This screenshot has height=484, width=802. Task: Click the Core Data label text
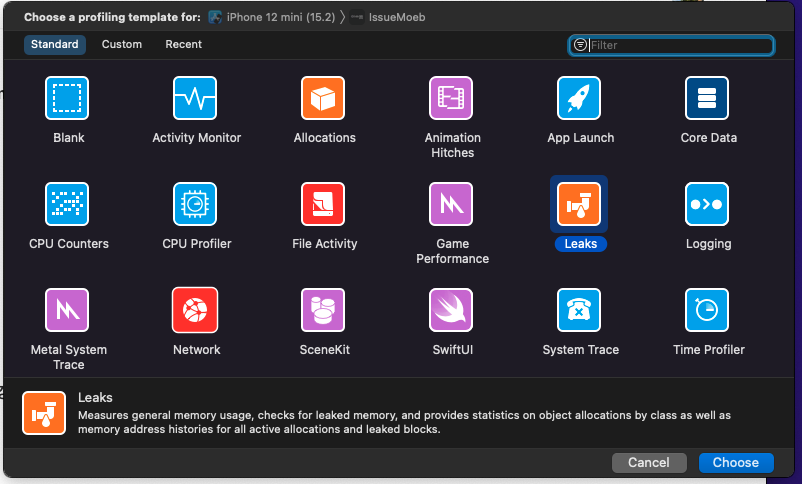tap(708, 138)
